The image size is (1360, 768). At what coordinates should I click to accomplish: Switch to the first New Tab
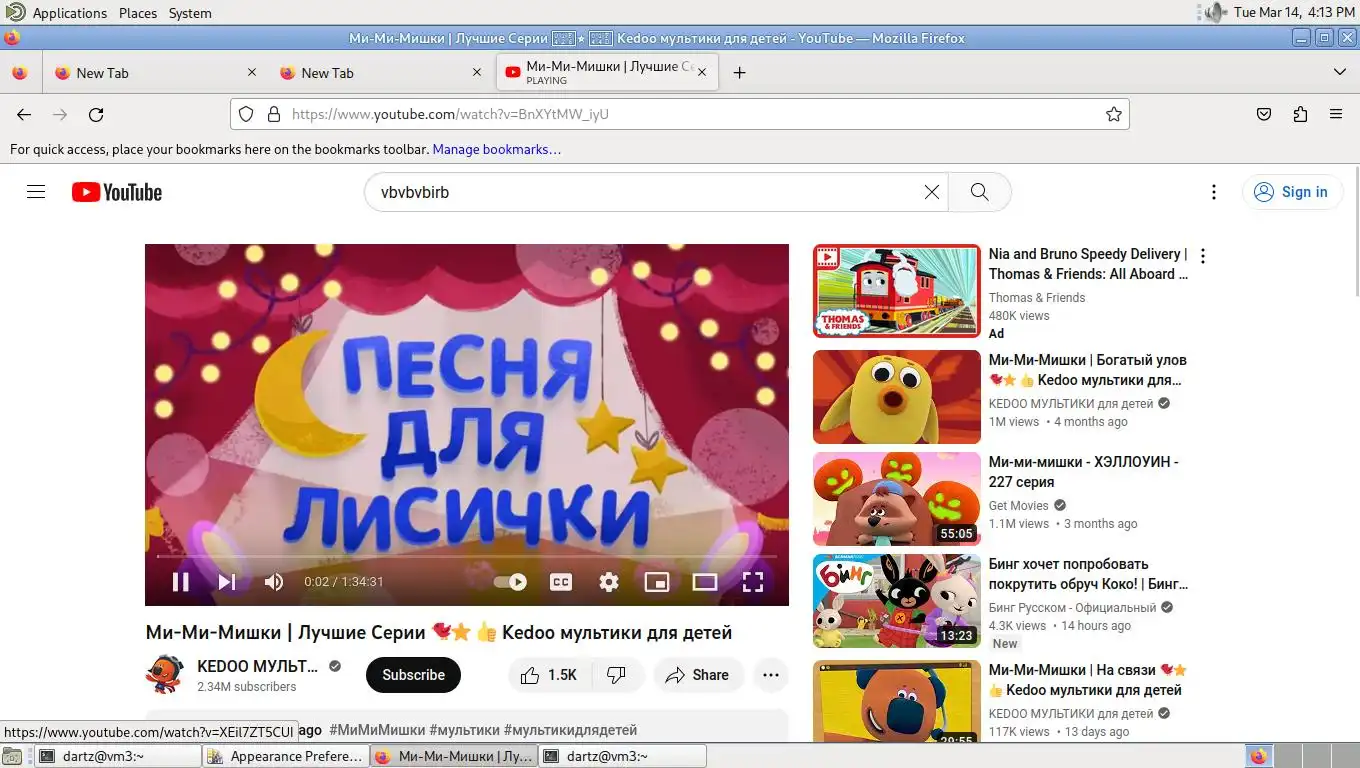click(156, 73)
